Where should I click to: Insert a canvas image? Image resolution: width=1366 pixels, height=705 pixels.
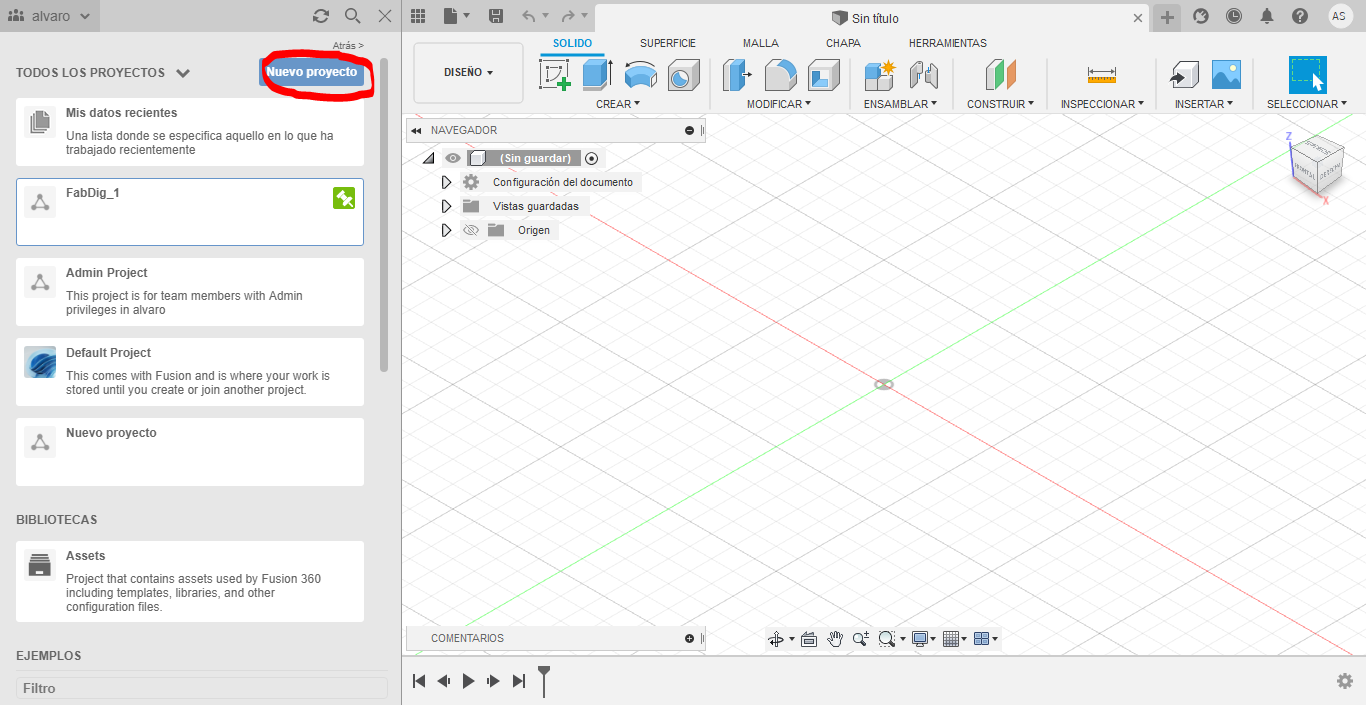[x=1226, y=74]
